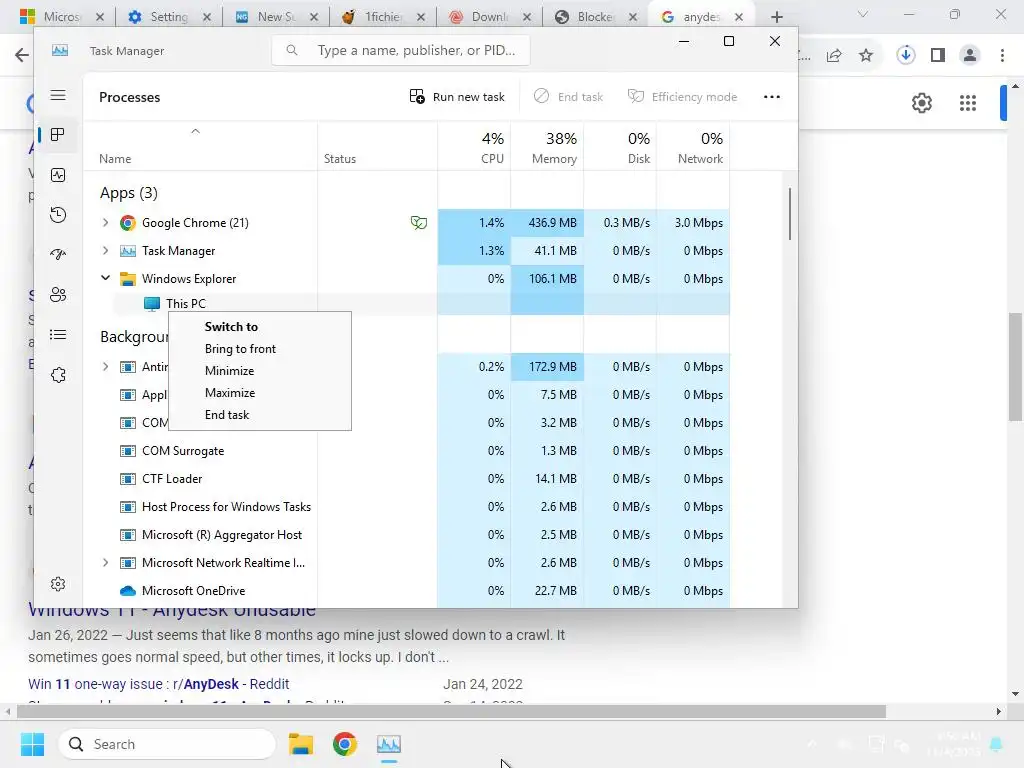Collapse Windows Explorer process group

tap(105, 278)
